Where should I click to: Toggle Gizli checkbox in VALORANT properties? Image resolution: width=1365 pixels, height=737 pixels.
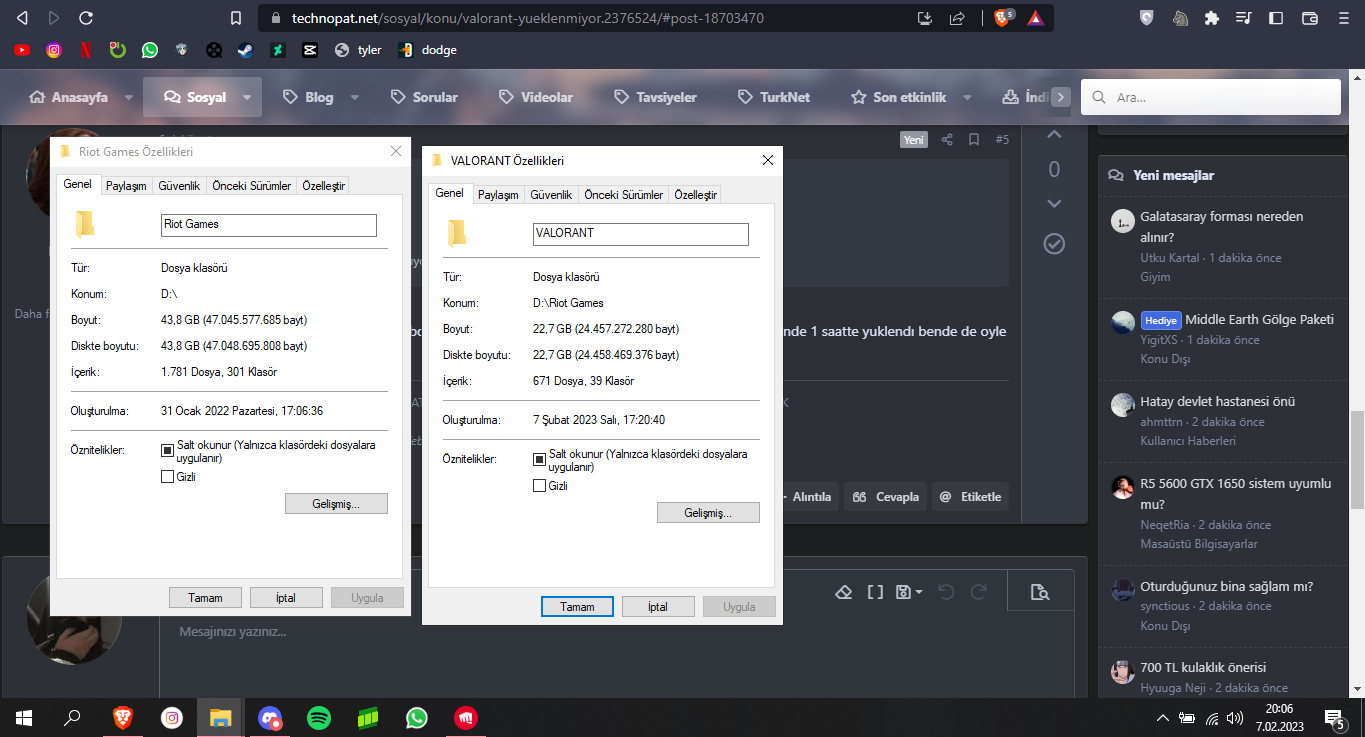point(540,486)
